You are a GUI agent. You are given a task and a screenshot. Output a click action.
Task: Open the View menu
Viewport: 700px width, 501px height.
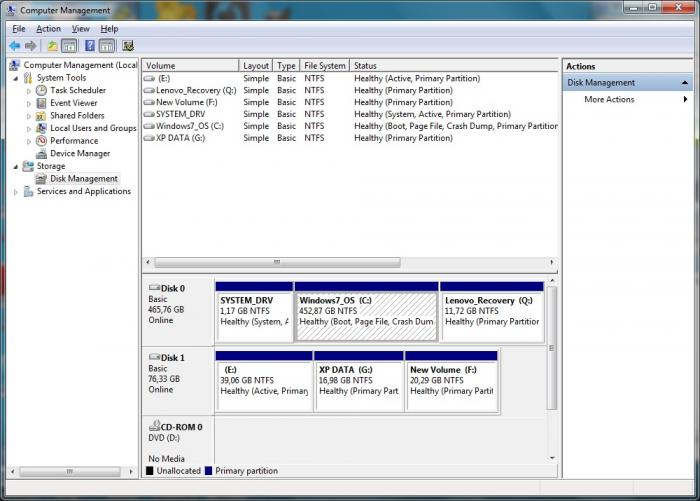(x=80, y=29)
